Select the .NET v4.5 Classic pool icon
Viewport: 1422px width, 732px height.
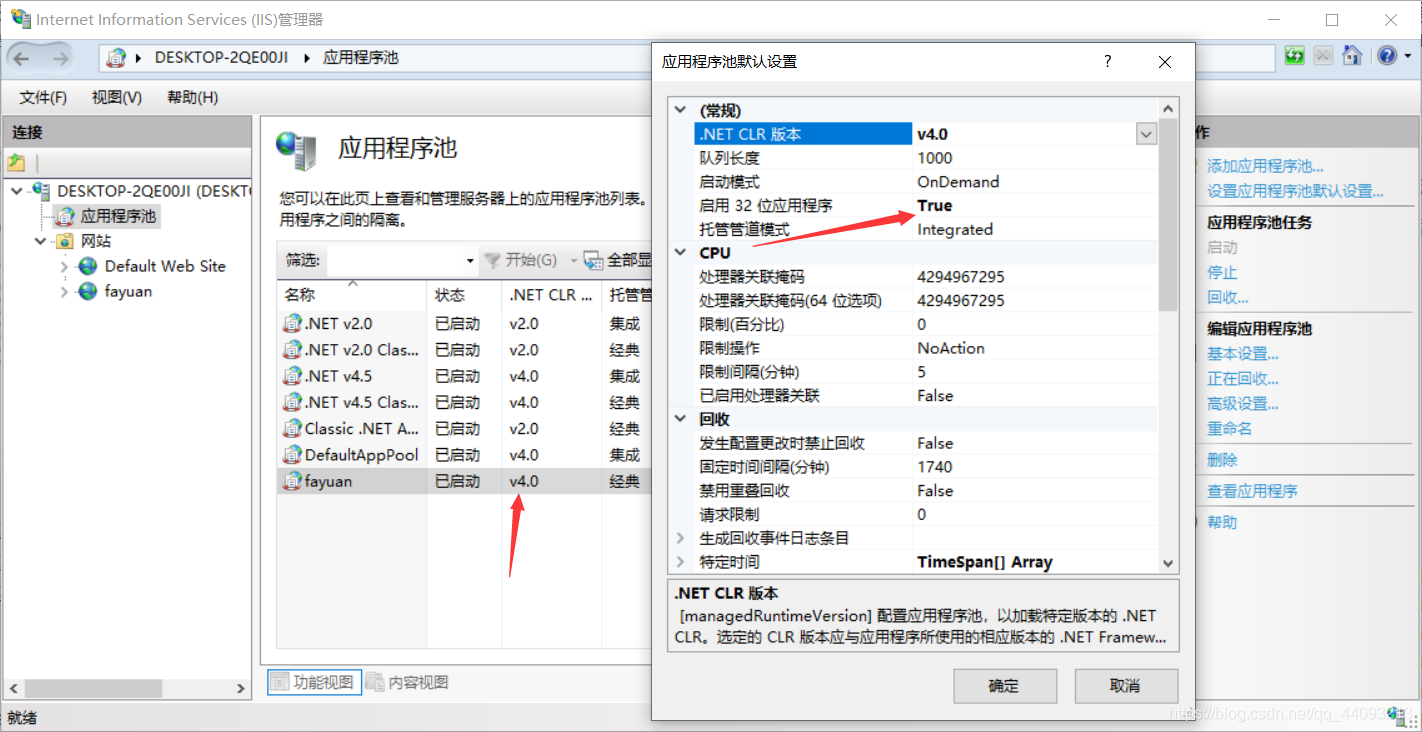coord(292,402)
